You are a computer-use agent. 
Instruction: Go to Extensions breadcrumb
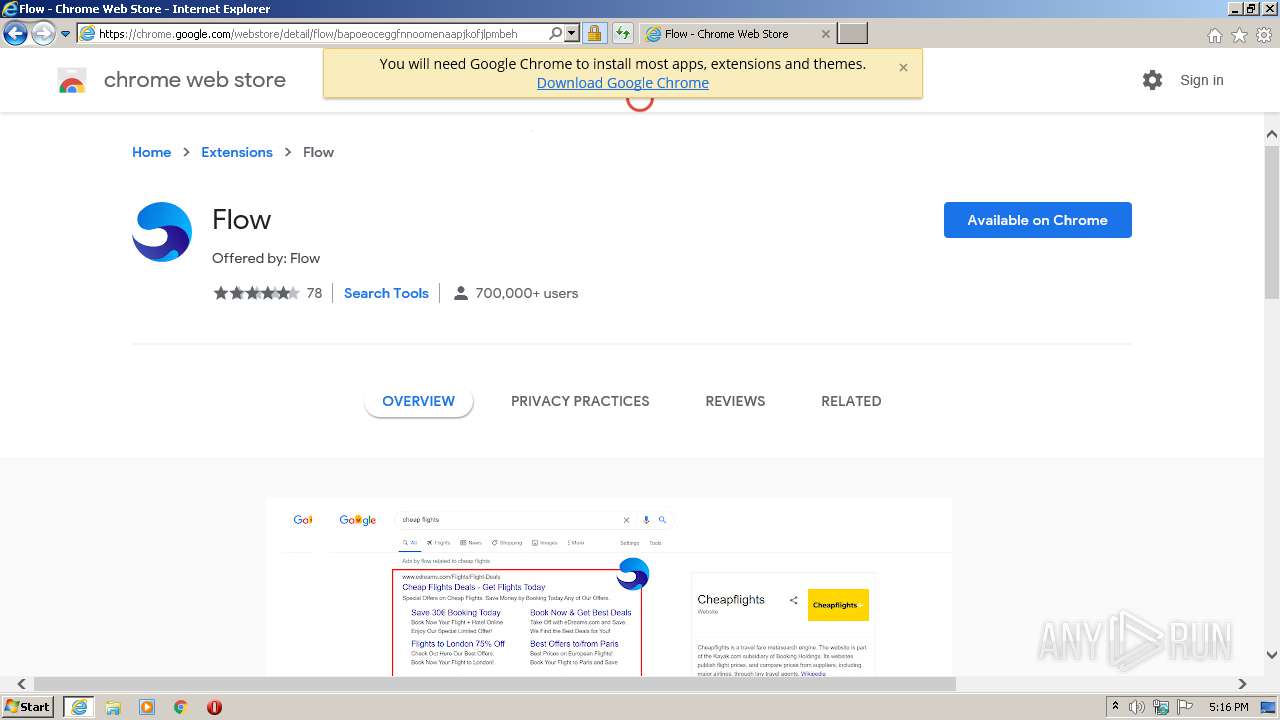pyautogui.click(x=237, y=152)
